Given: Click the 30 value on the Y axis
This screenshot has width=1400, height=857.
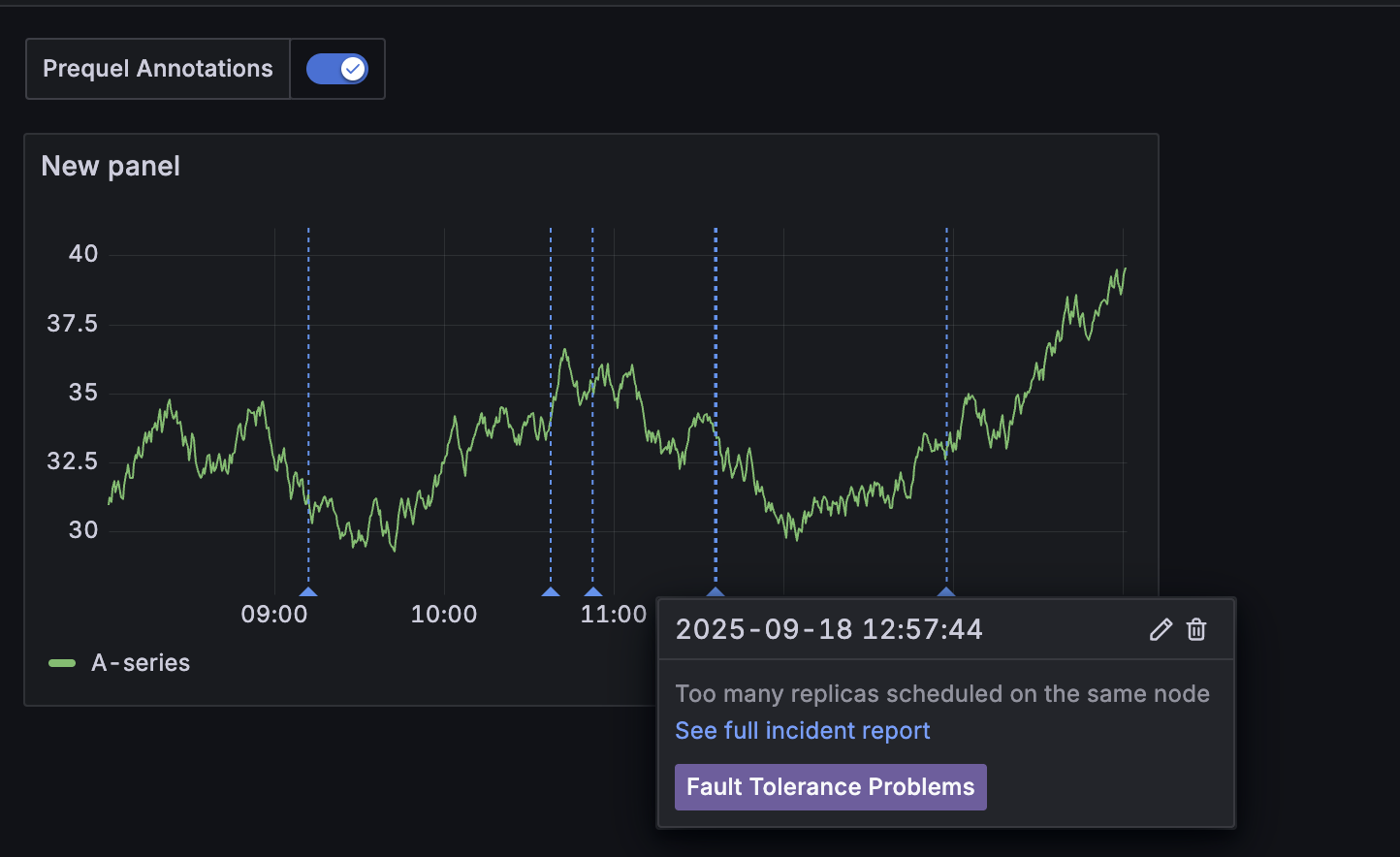Looking at the screenshot, I should tap(83, 530).
